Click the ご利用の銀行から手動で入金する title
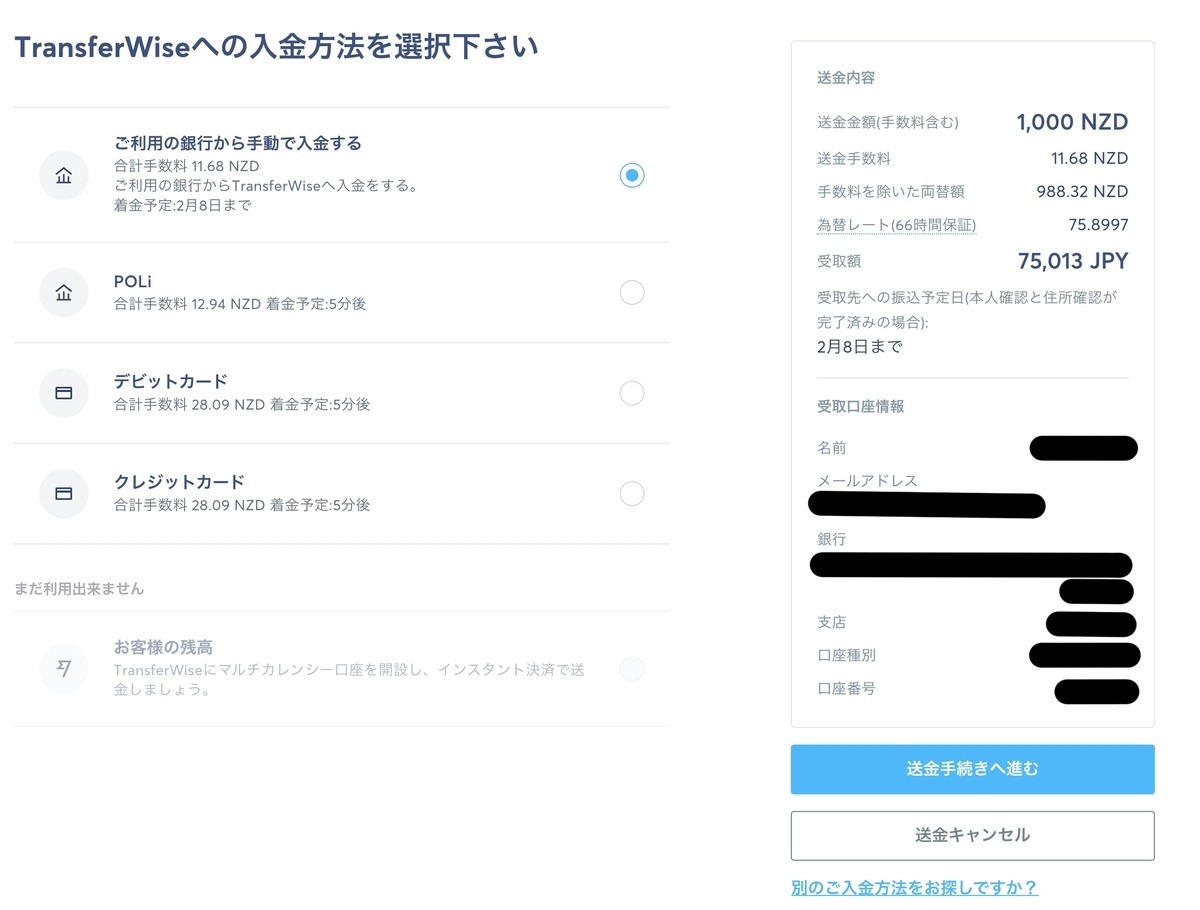This screenshot has width=1200, height=910. (238, 143)
